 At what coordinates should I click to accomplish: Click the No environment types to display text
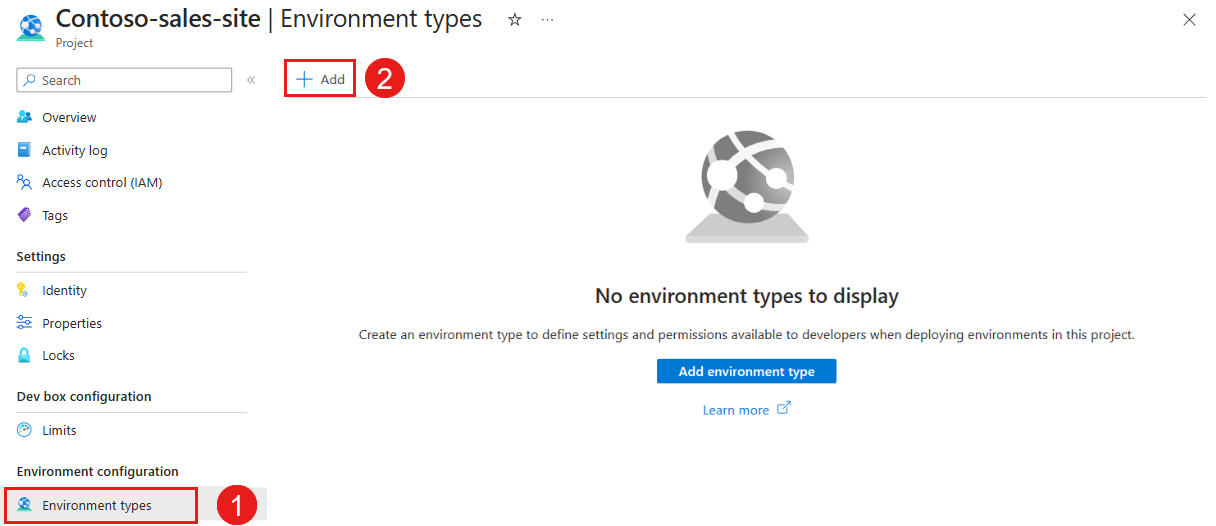coord(747,296)
